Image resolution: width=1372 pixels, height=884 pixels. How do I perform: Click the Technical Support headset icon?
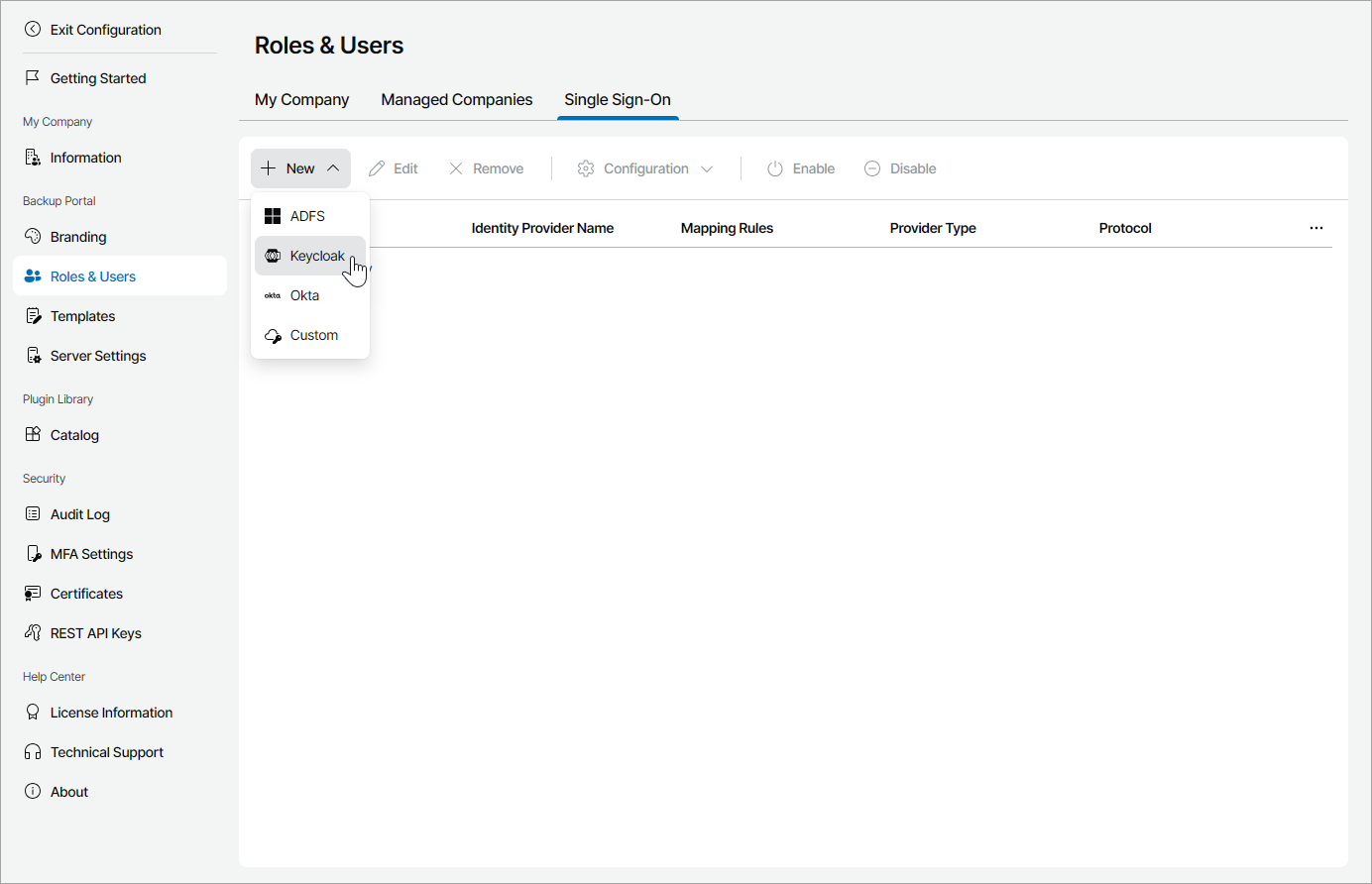point(33,752)
